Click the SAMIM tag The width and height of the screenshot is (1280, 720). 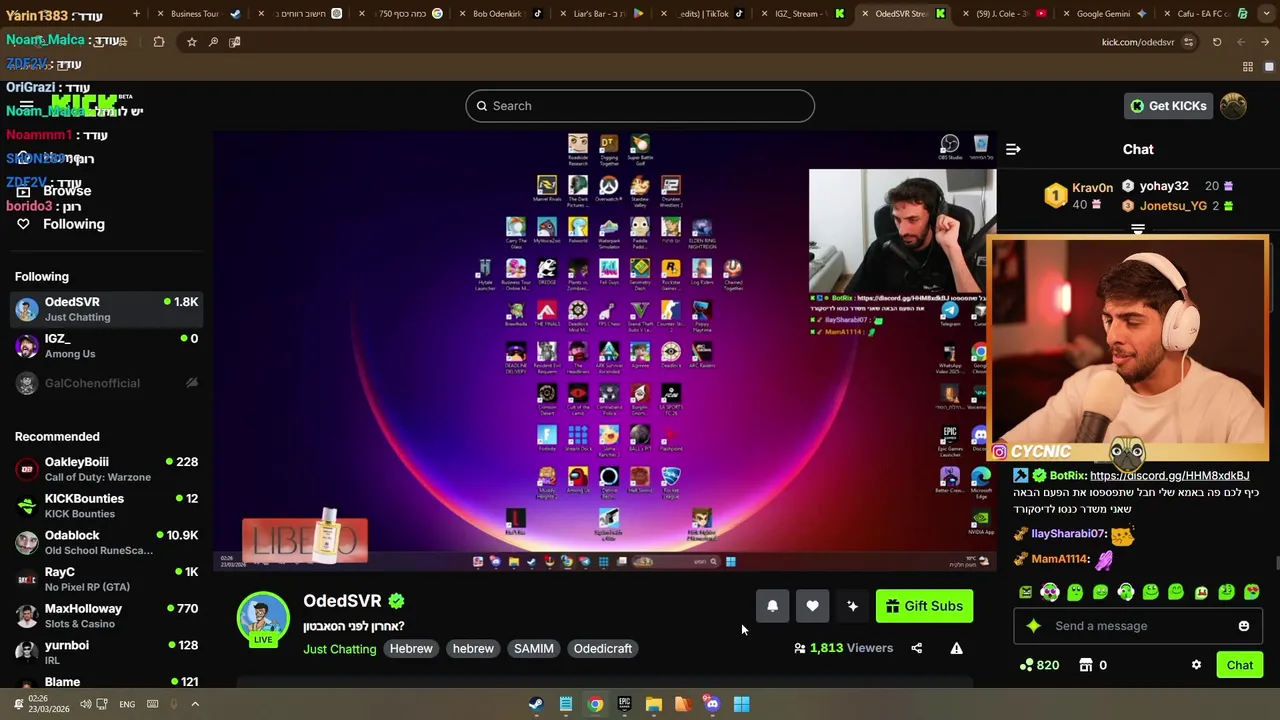click(533, 649)
